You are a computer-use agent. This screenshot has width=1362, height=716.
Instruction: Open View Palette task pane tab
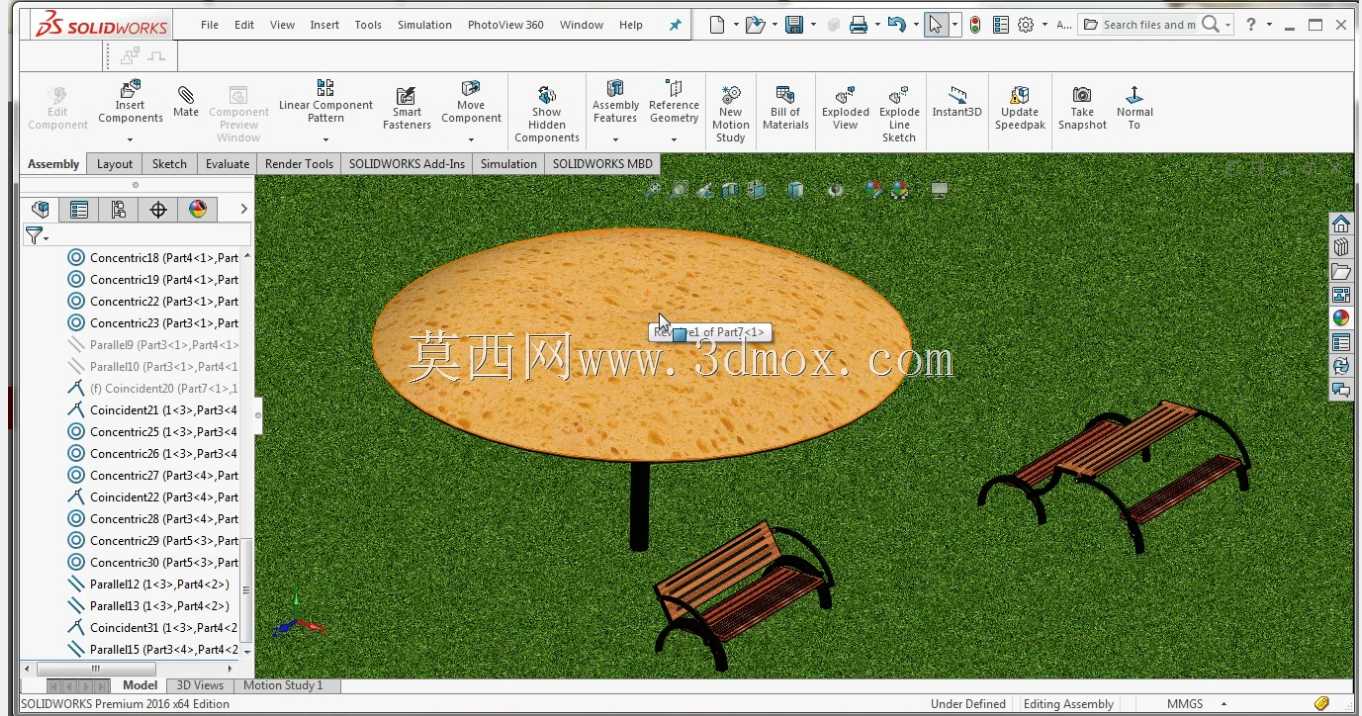tap(1341, 294)
